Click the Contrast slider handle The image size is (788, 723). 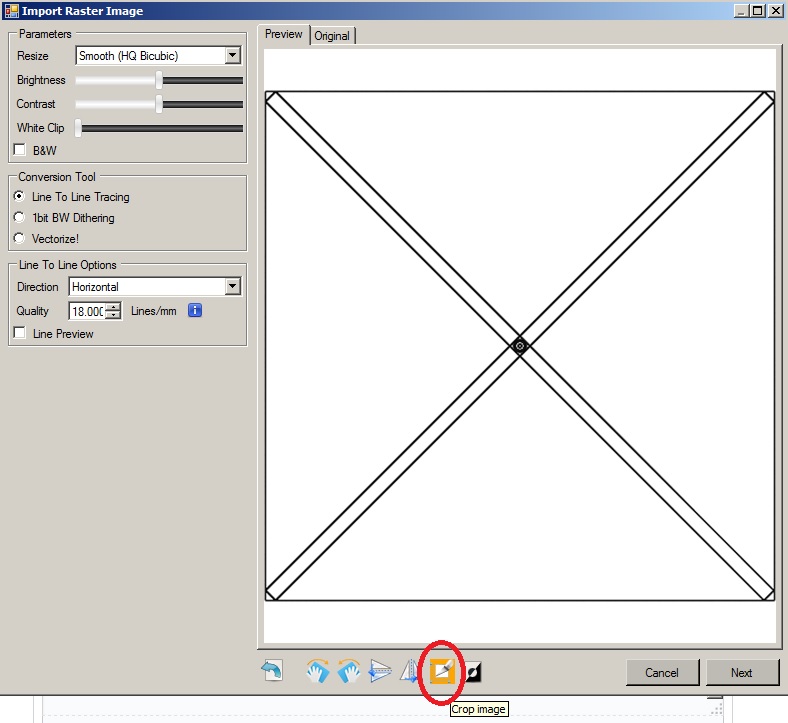pos(159,104)
